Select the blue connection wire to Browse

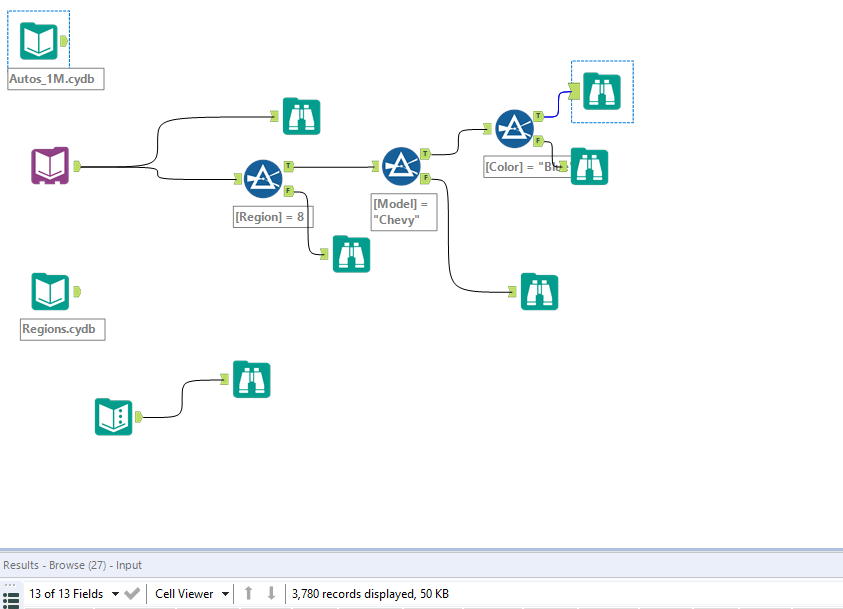(x=558, y=105)
